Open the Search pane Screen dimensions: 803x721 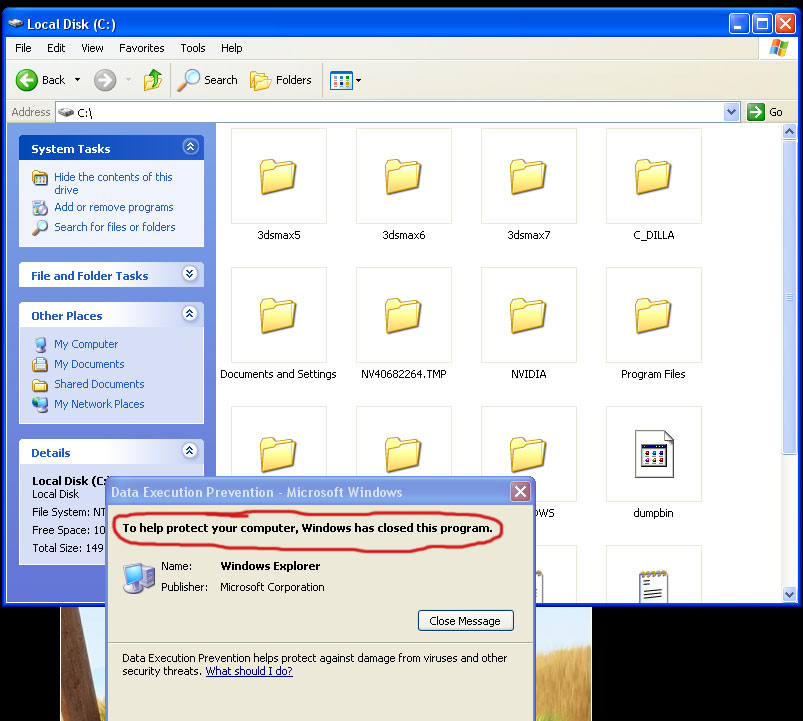click(207, 80)
